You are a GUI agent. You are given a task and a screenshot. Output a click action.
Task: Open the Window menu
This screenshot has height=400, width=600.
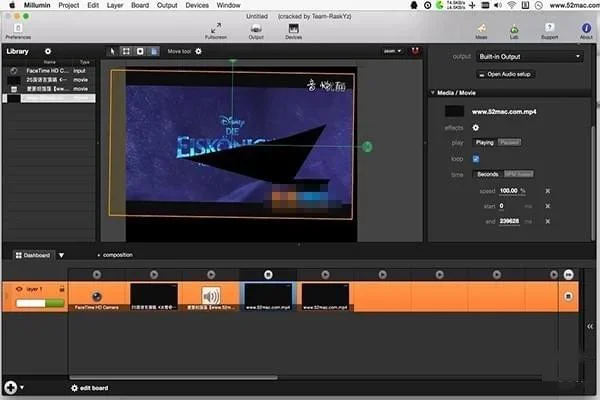228,5
